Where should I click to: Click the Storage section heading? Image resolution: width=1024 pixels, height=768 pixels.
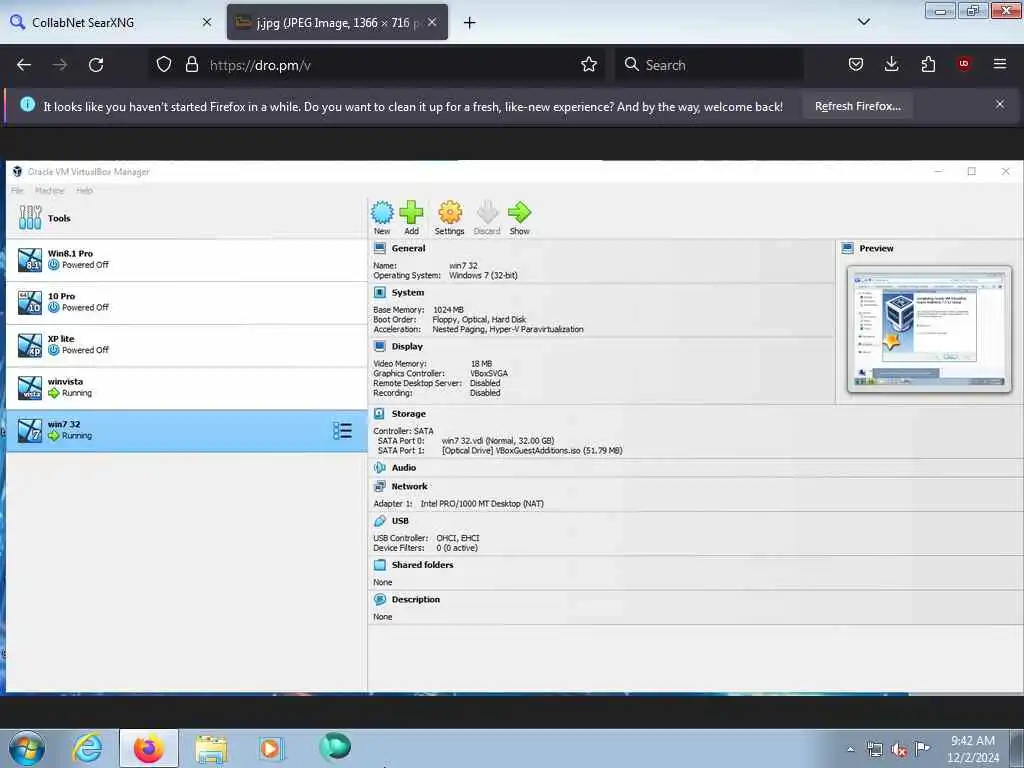(408, 413)
